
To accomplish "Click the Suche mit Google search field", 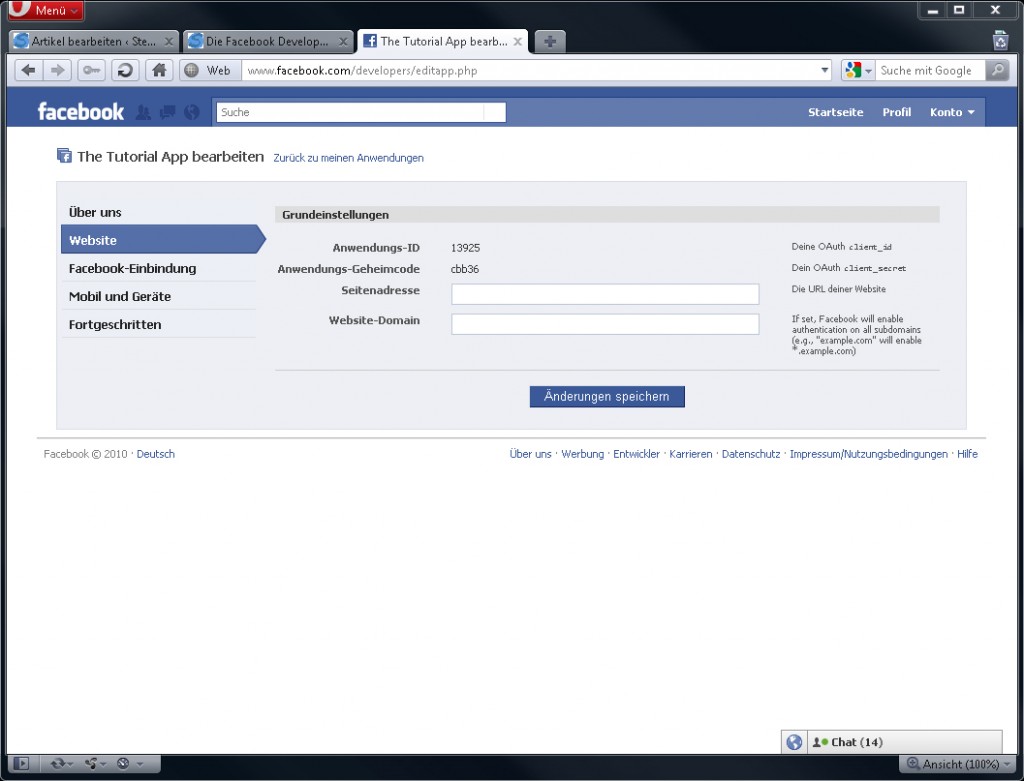I will [x=930, y=71].
